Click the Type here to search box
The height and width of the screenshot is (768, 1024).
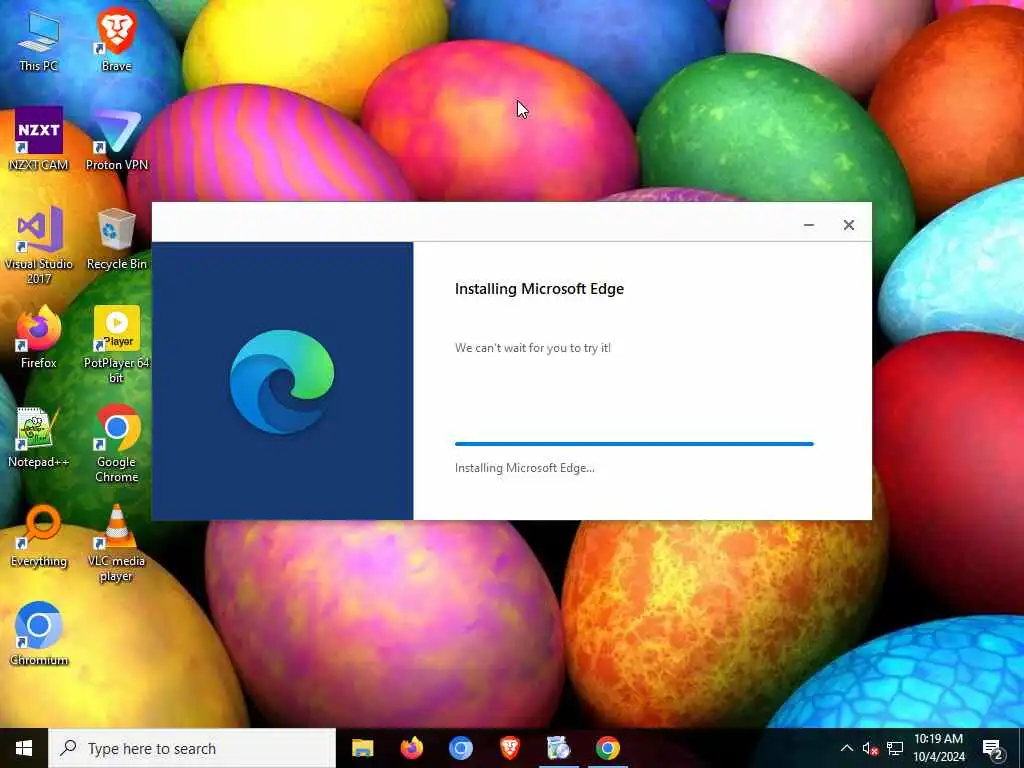pyautogui.click(x=192, y=748)
